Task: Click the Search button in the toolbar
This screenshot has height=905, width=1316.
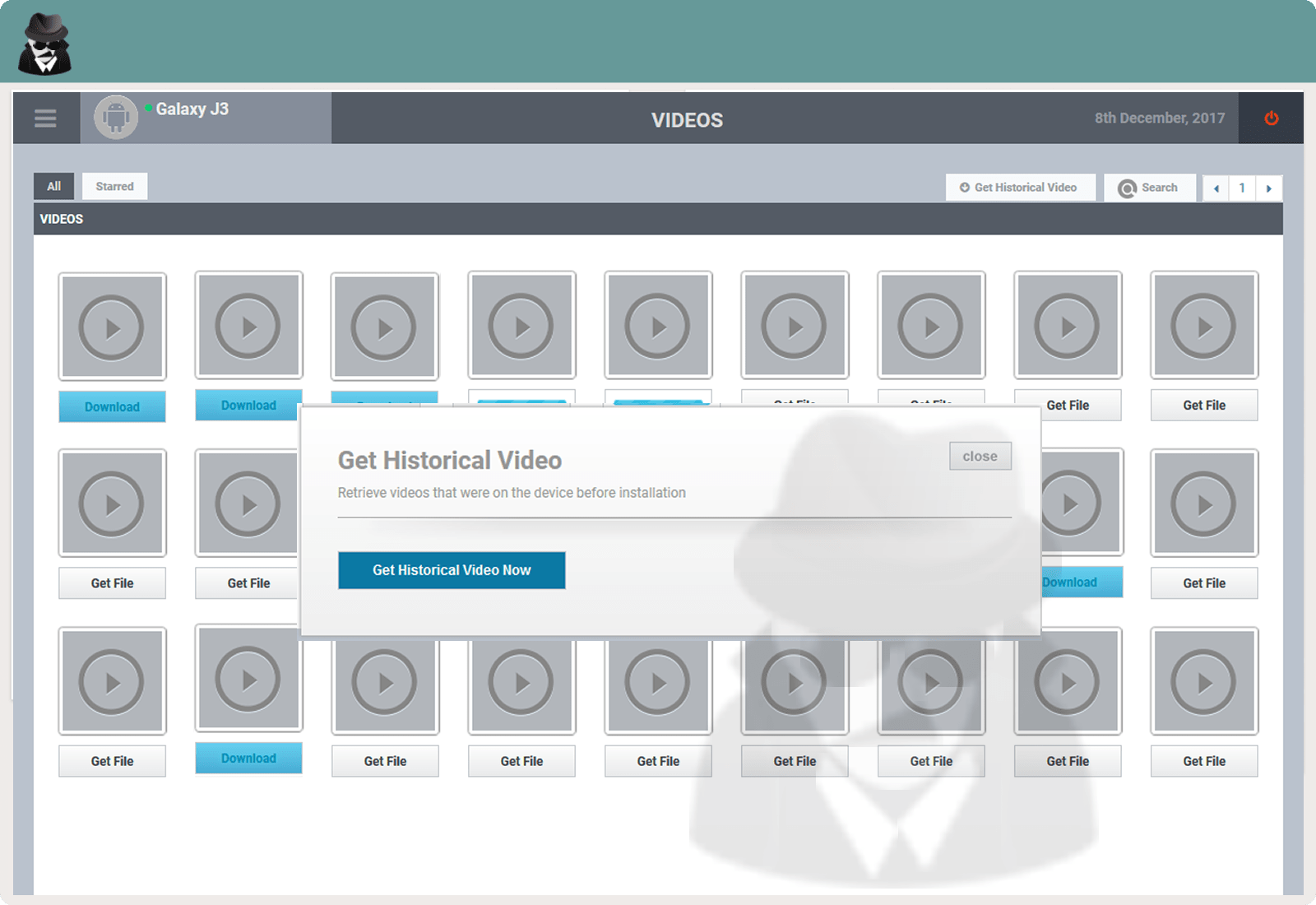Action: click(1149, 188)
